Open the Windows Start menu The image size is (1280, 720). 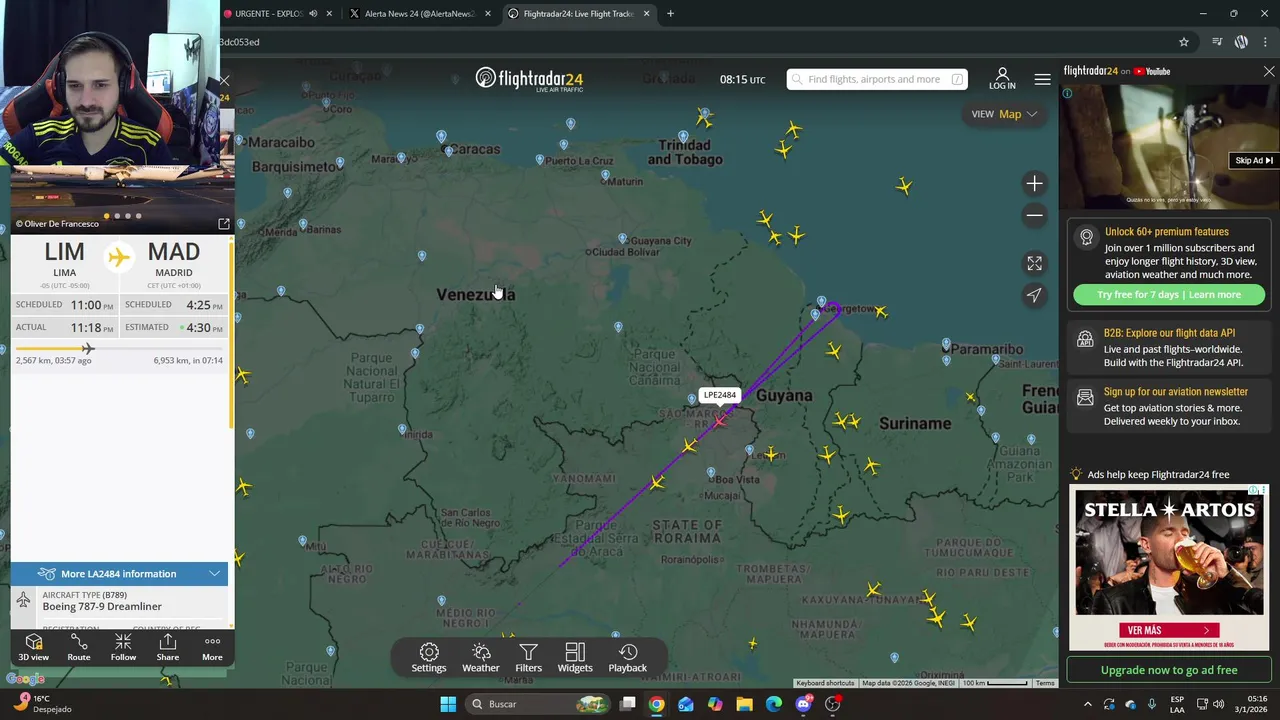click(448, 704)
